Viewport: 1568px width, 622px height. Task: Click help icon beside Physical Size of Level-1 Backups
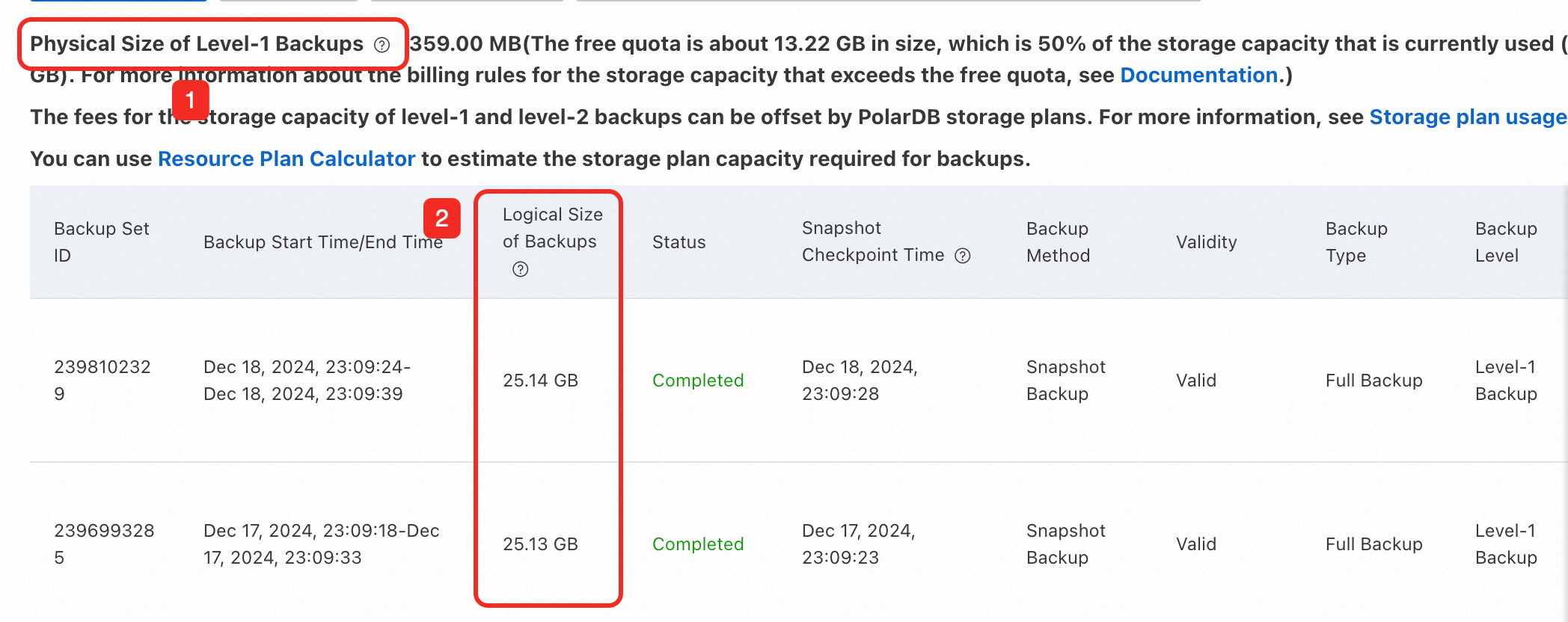(x=382, y=45)
